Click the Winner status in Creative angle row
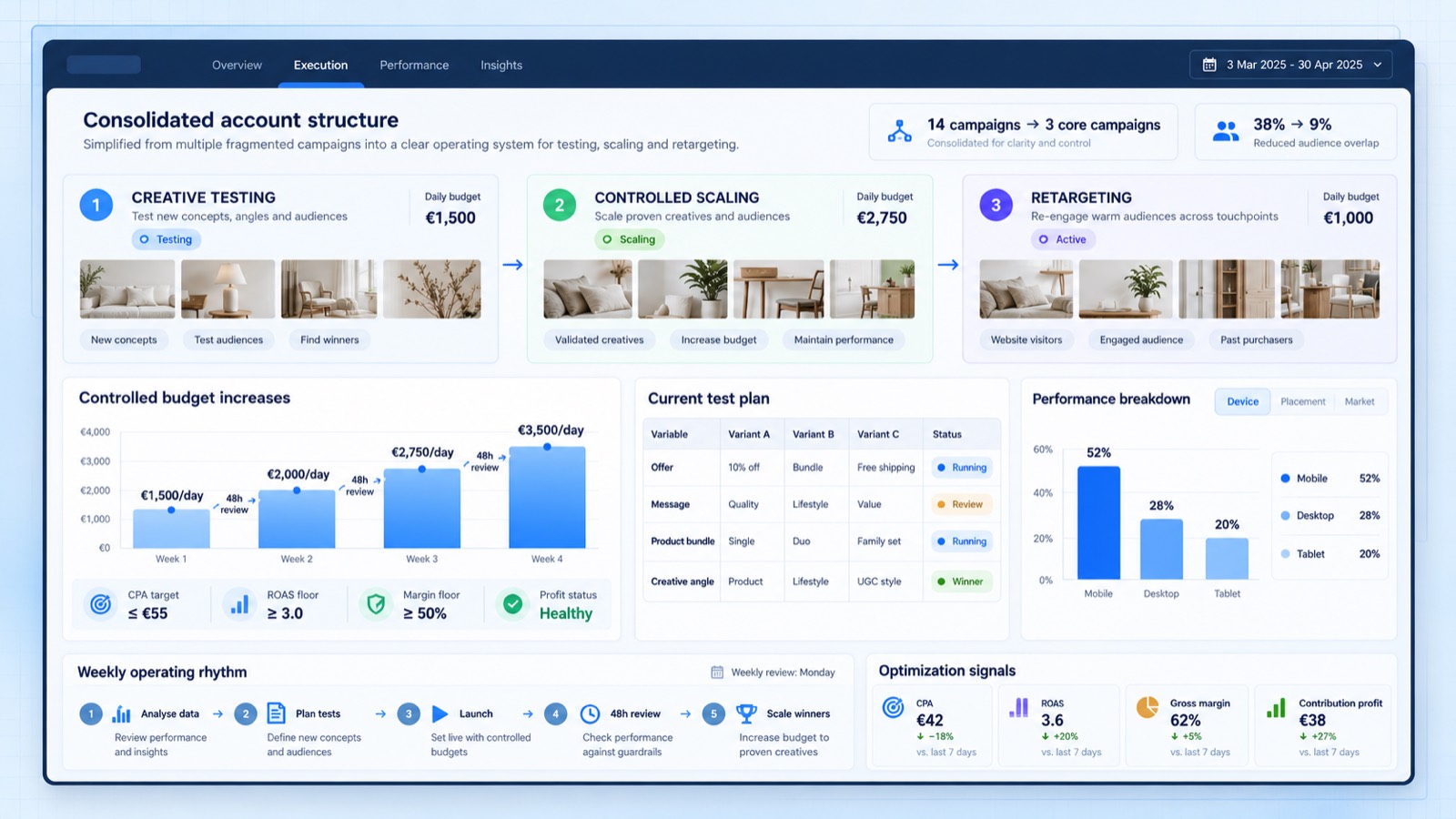Viewport: 1456px width, 819px height. pyautogui.click(x=961, y=581)
